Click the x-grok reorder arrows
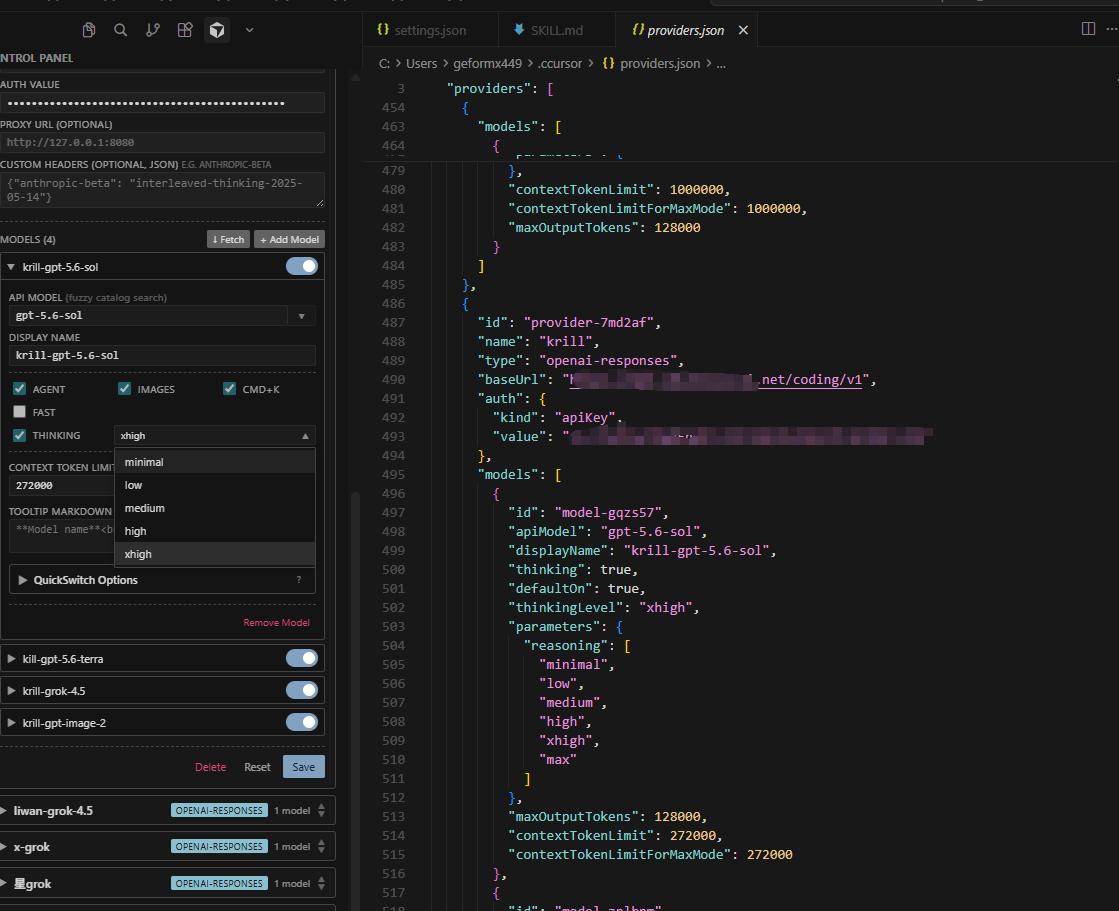 321,847
